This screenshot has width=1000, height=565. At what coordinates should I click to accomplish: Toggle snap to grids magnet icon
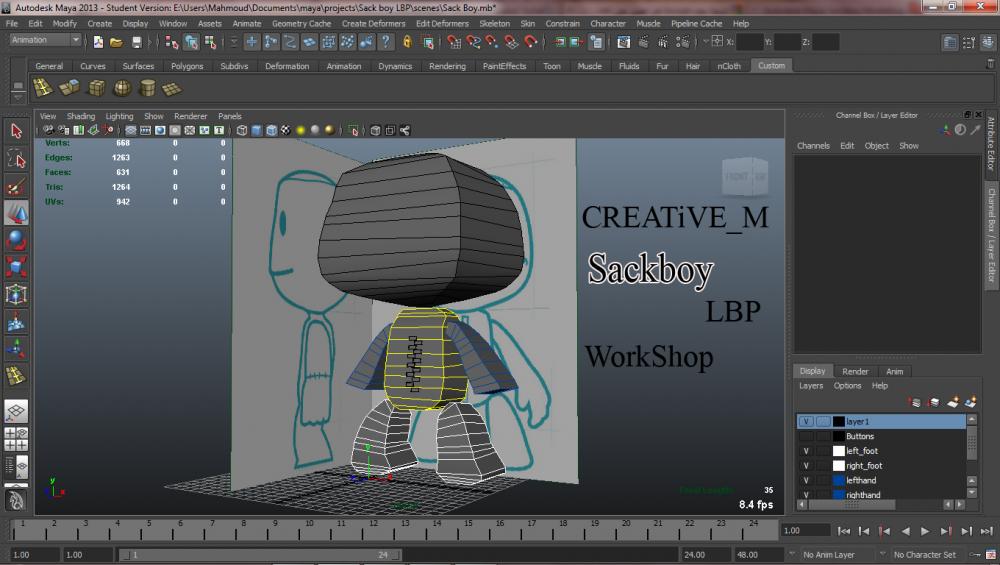click(454, 42)
